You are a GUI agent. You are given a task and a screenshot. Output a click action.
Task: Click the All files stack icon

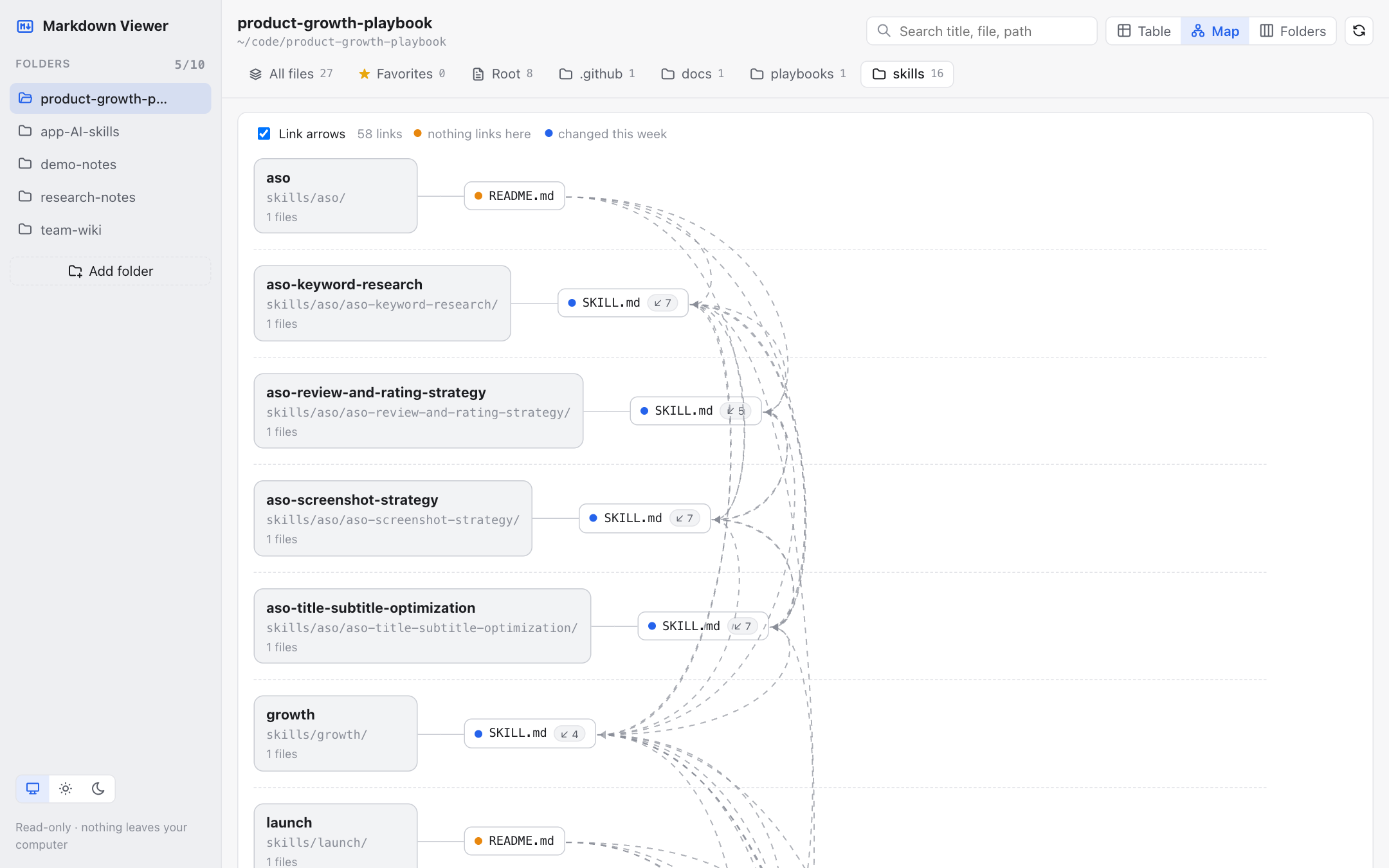tap(255, 74)
